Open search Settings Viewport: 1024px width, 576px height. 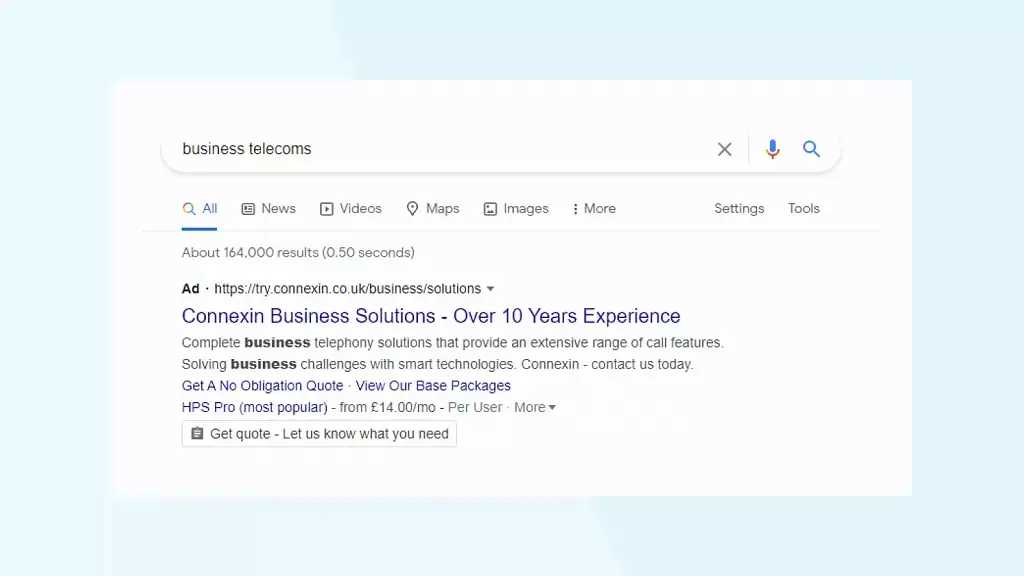[x=739, y=208]
